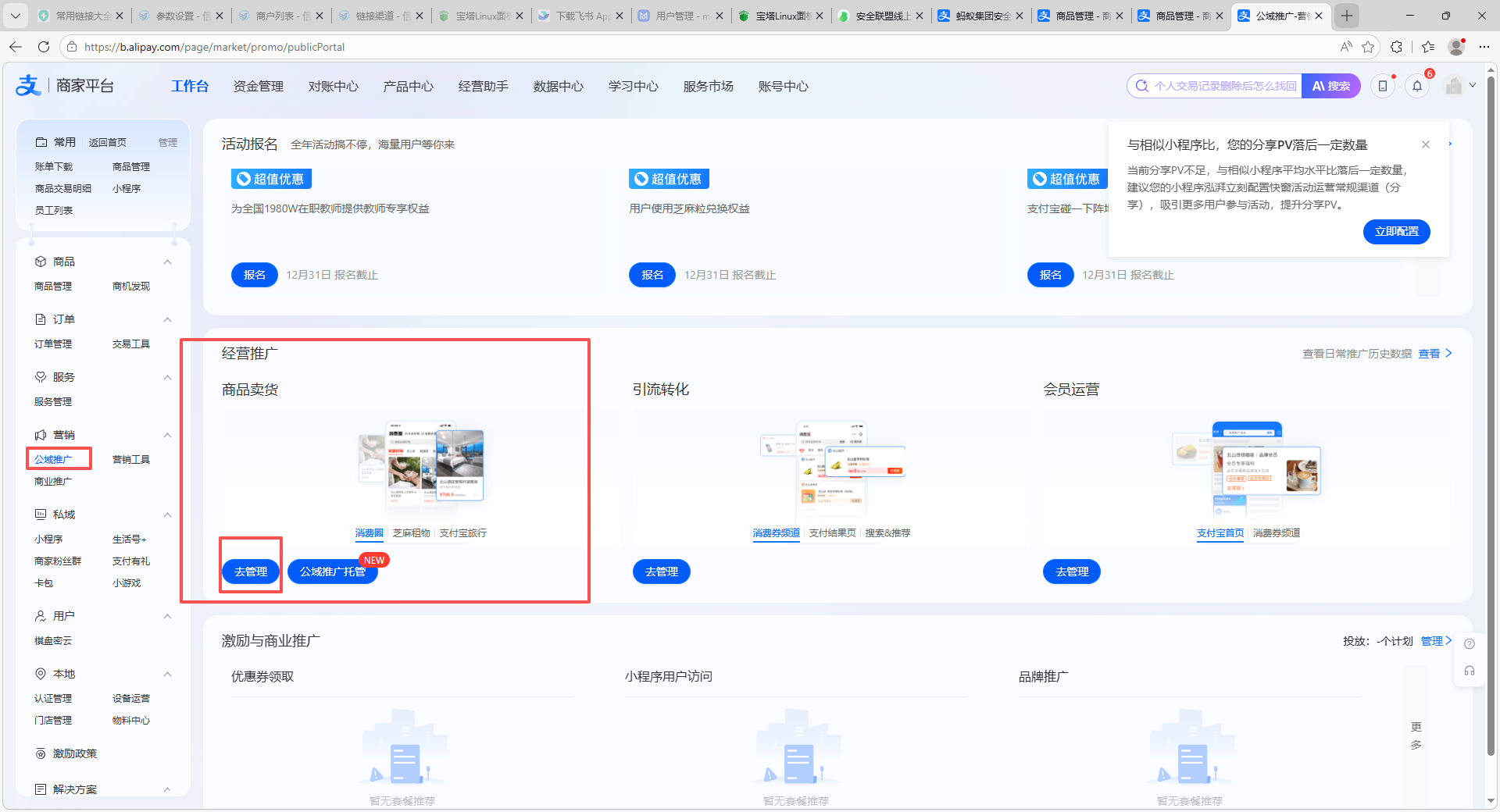The width and height of the screenshot is (1500, 812).
Task: Select the 支付宝旅行 tab under 商品卖货
Action: click(x=462, y=533)
